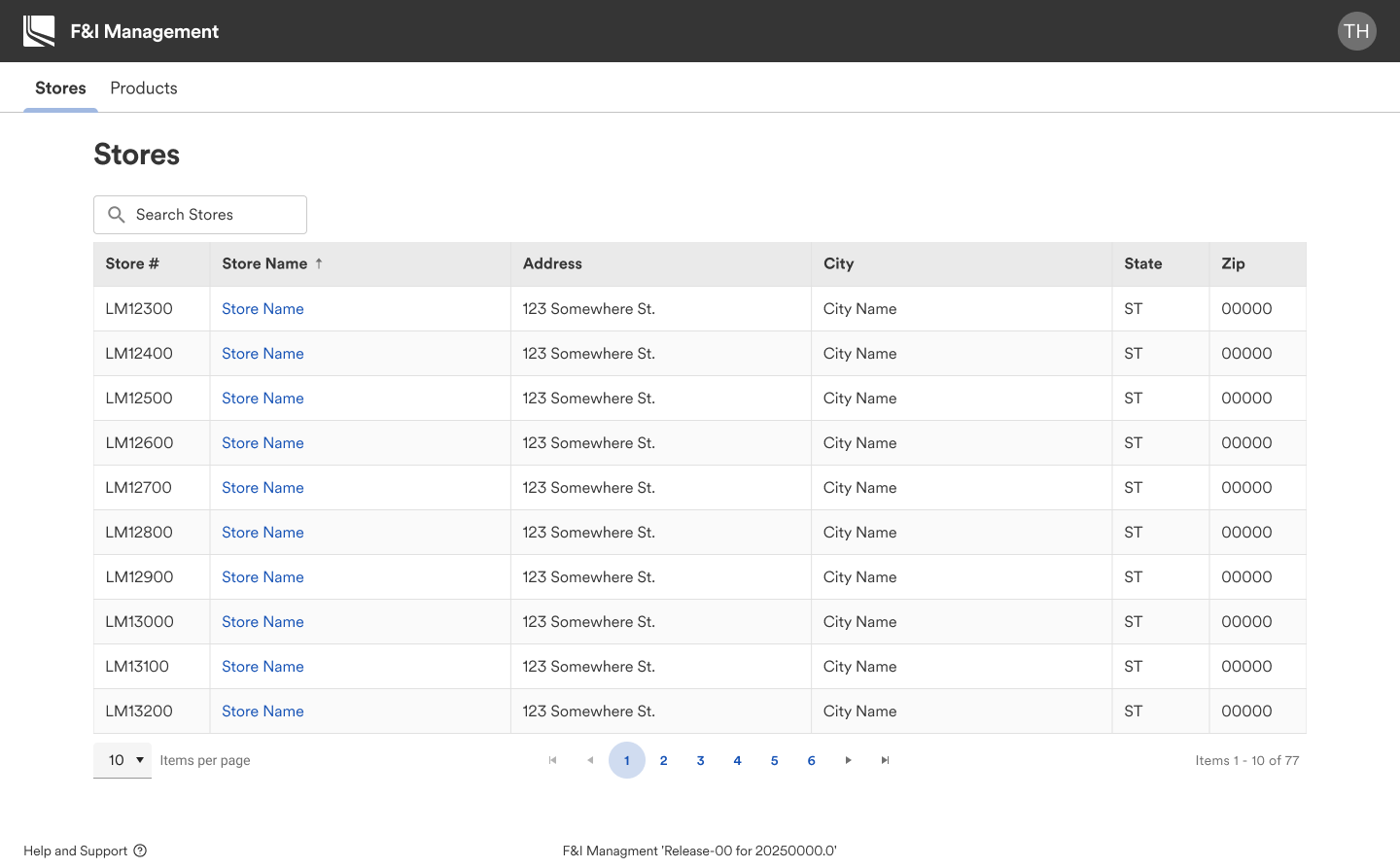The width and height of the screenshot is (1400, 868).
Task: Go to the first page of results
Action: pos(553,760)
